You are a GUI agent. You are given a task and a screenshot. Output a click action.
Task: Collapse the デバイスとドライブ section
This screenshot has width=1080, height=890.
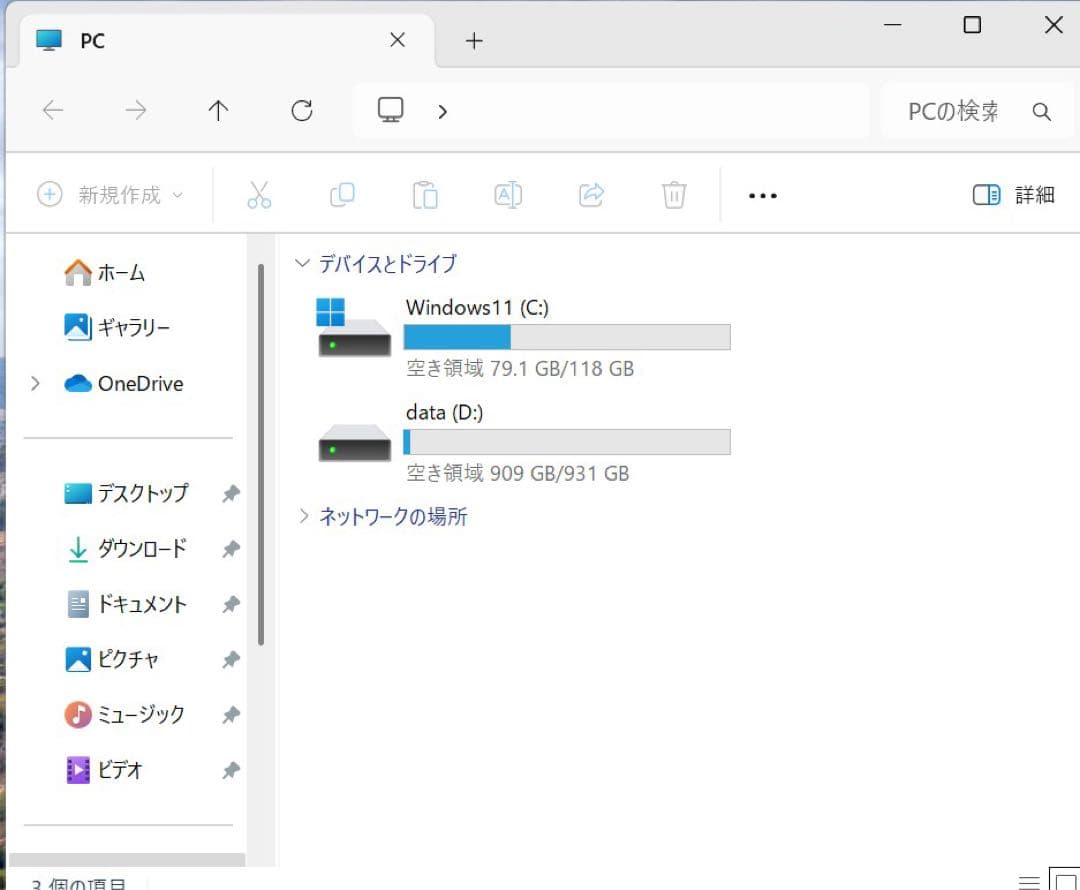(x=302, y=263)
